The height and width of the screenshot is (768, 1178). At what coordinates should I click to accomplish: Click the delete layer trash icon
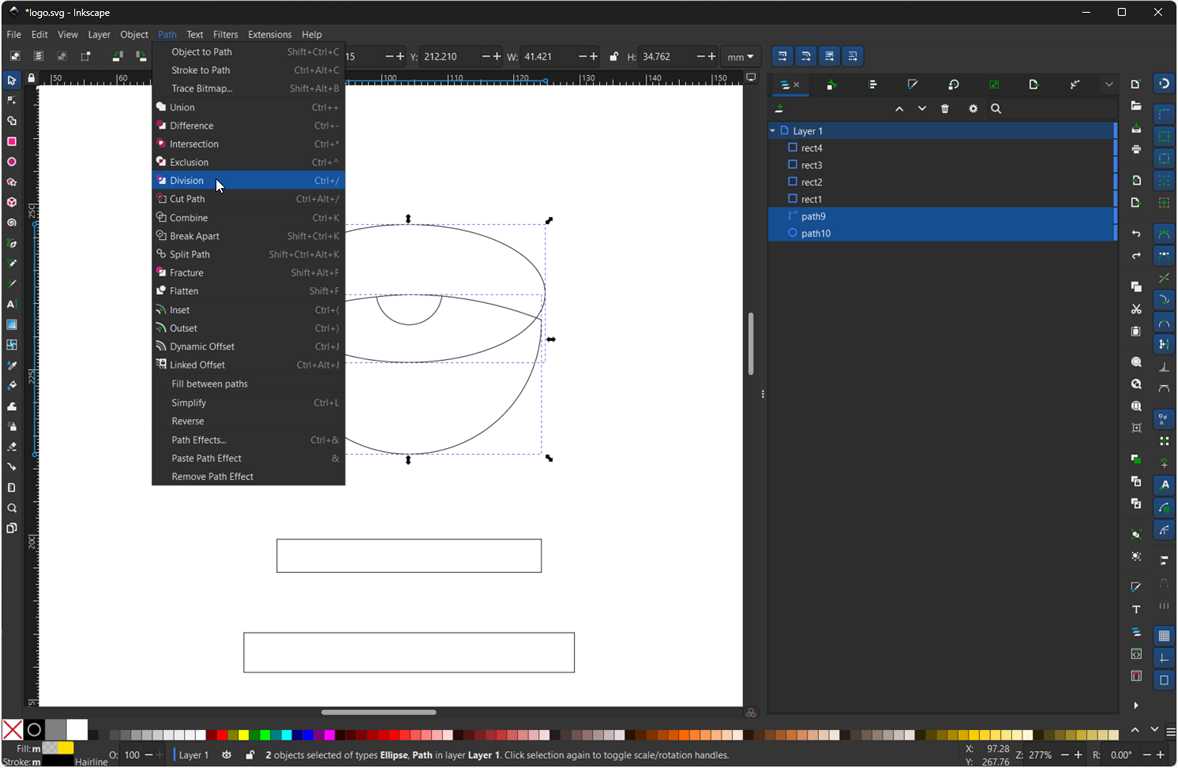[945, 109]
